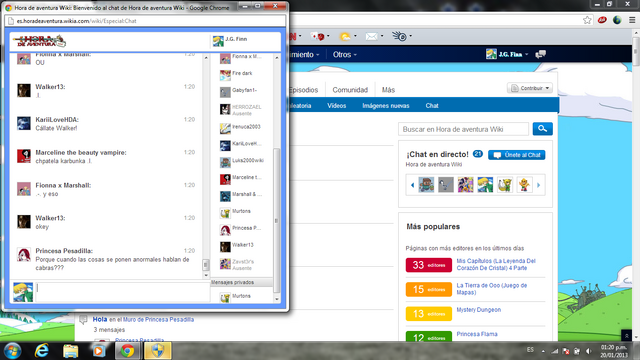Viewport: 640px width, 360px height.
Task: Open Chrome menu hamburger icon
Action: [632, 20]
